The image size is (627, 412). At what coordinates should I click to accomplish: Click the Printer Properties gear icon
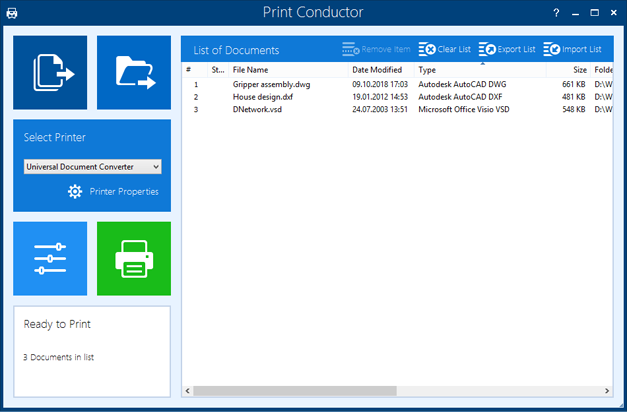point(75,192)
